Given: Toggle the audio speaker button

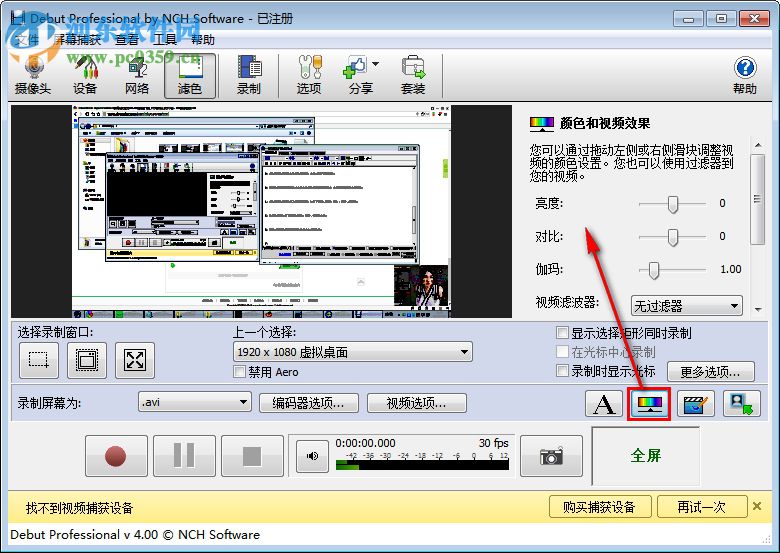Looking at the screenshot, I should pos(312,456).
